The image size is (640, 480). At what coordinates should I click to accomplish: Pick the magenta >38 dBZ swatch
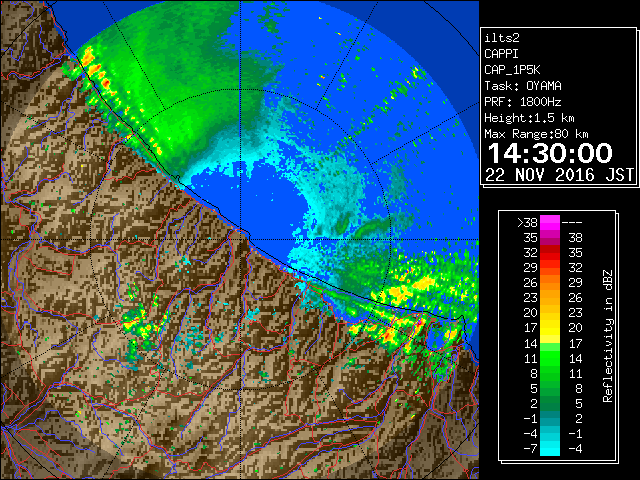point(550,222)
